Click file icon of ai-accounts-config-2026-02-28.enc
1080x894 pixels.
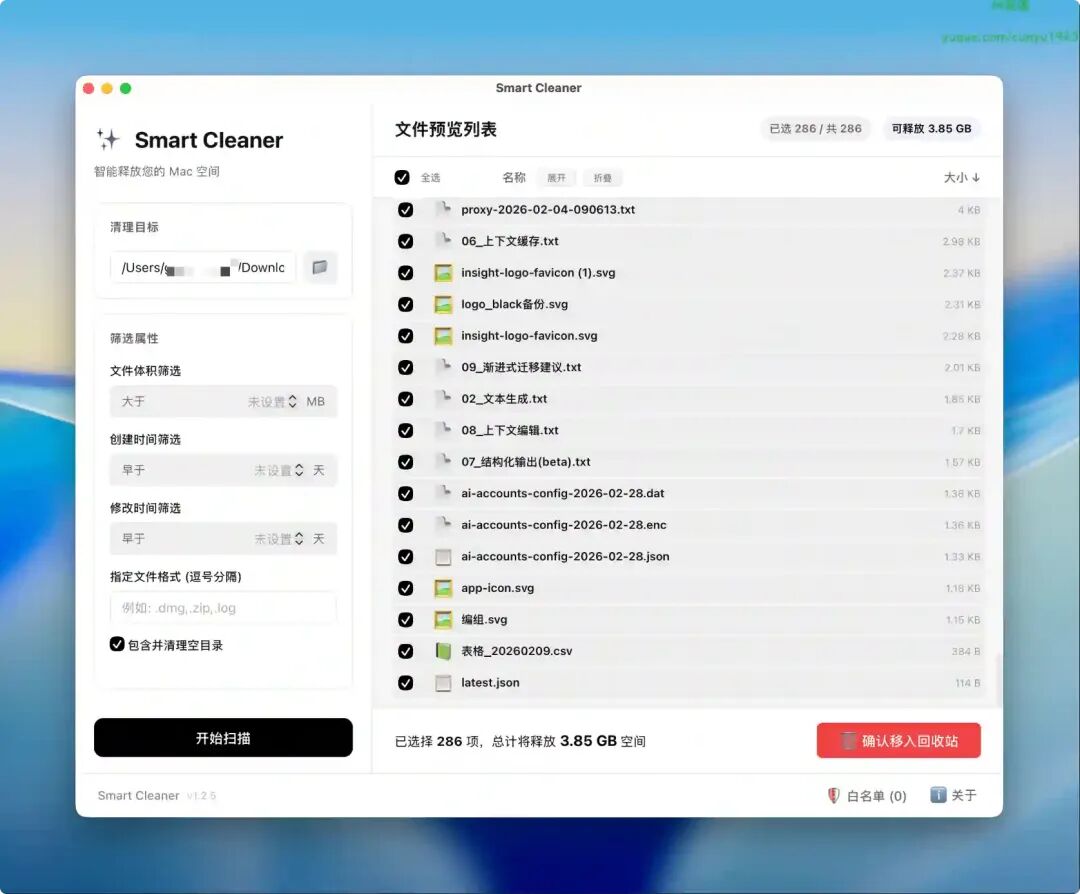tap(443, 525)
